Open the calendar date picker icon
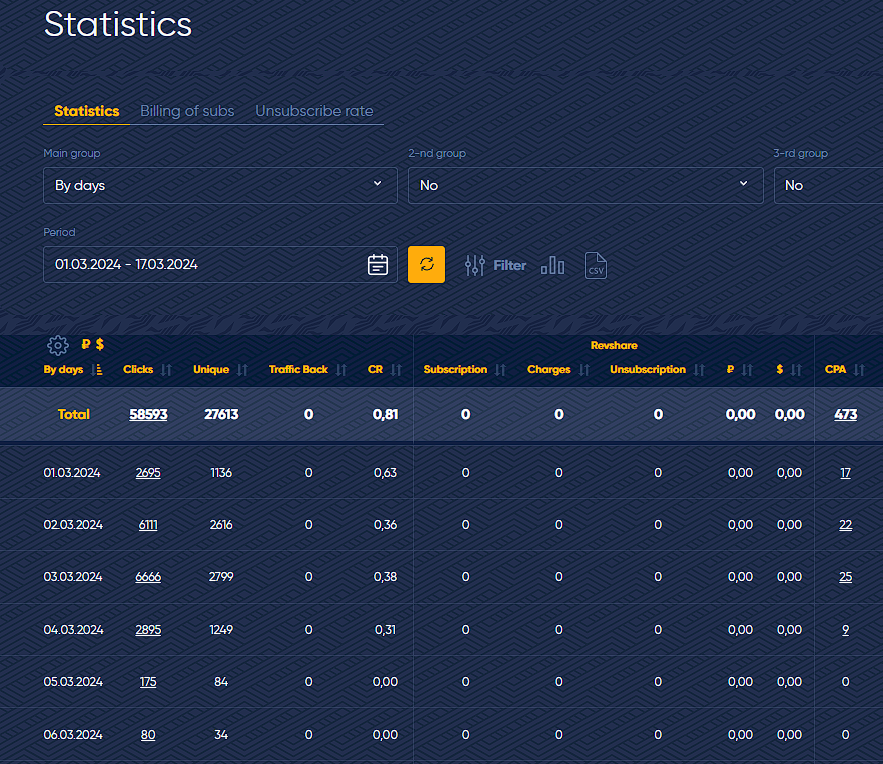 tap(378, 265)
